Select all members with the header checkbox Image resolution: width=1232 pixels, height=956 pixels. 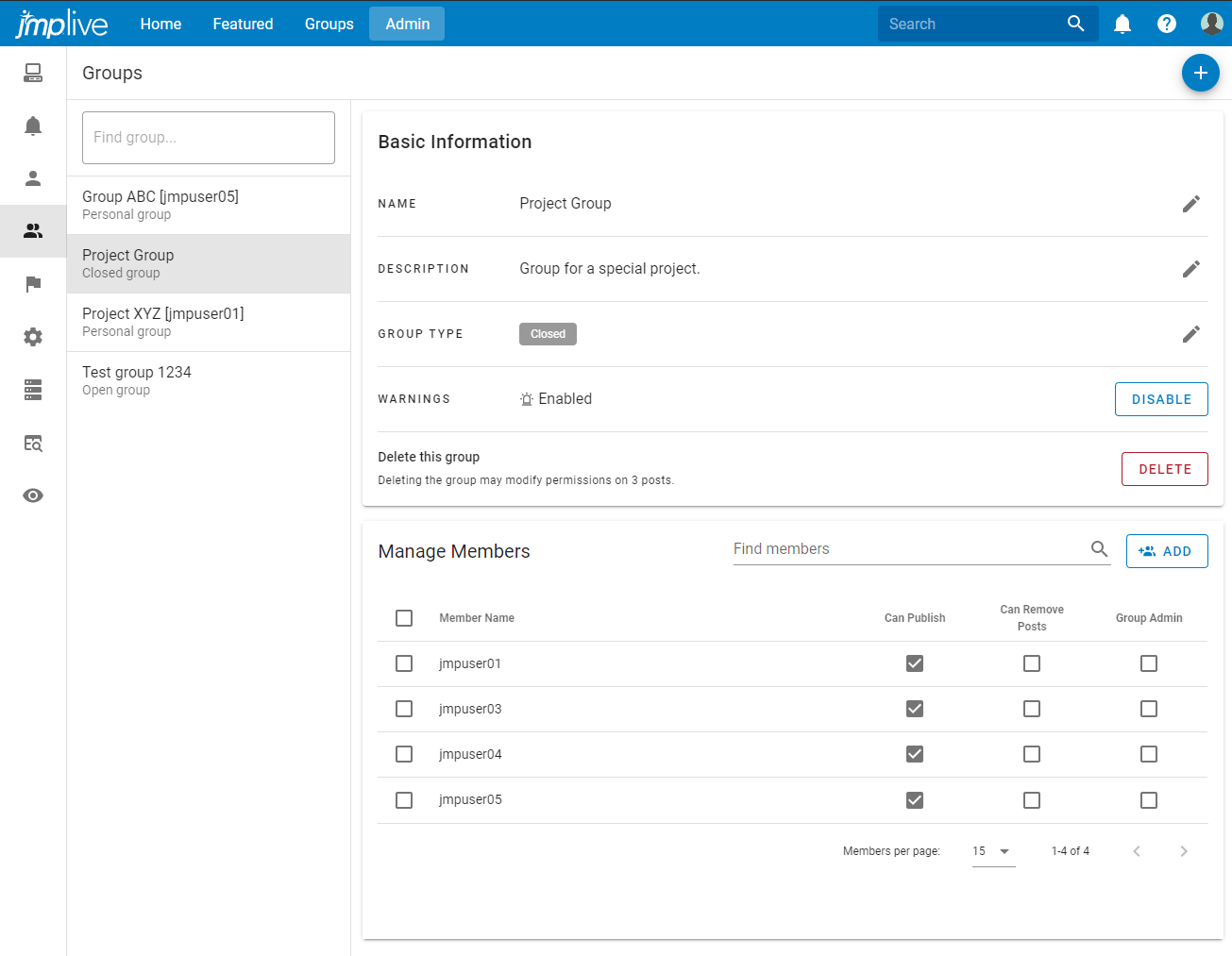[404, 618]
